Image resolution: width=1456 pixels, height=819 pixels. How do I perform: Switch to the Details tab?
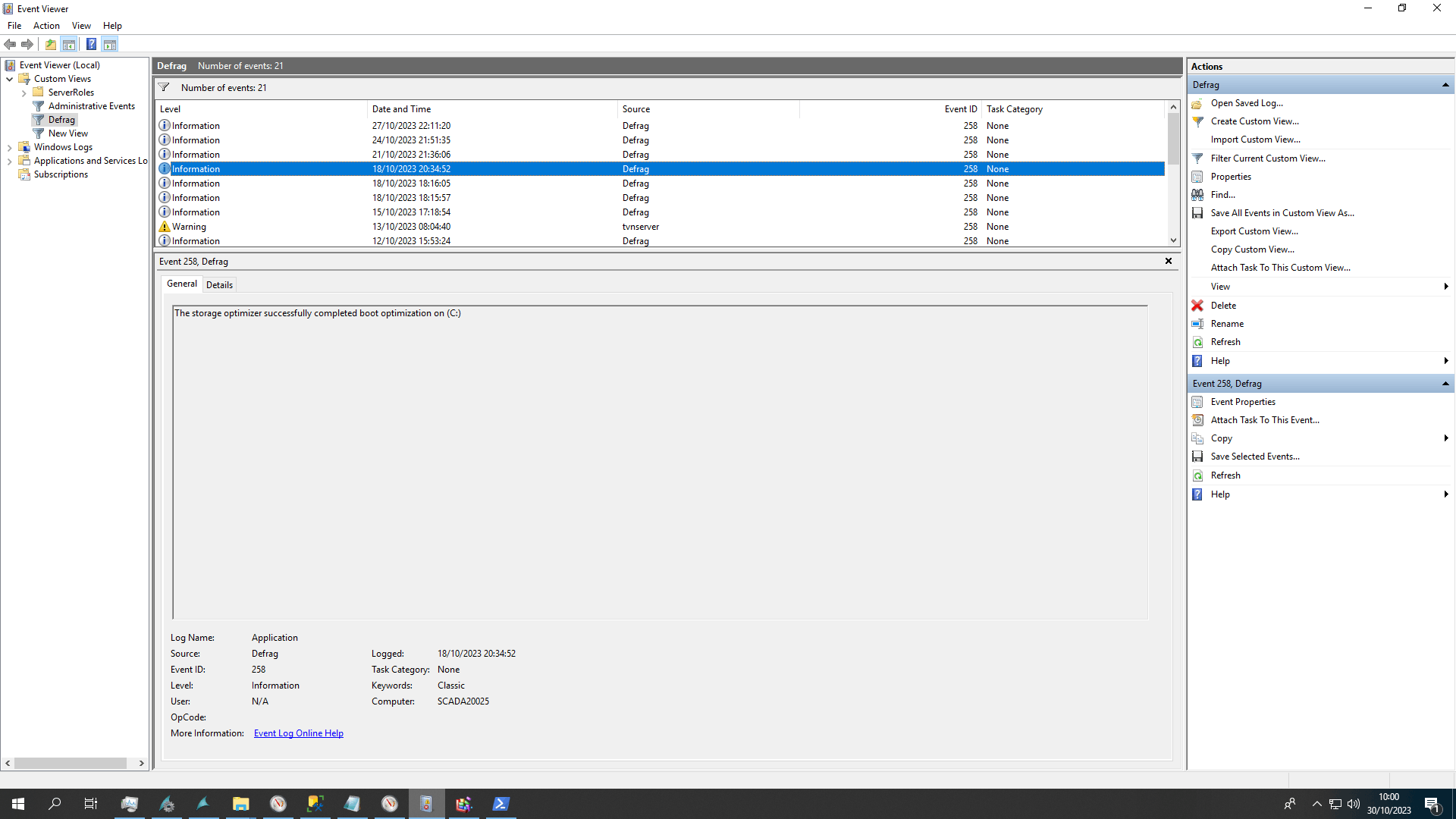point(219,285)
